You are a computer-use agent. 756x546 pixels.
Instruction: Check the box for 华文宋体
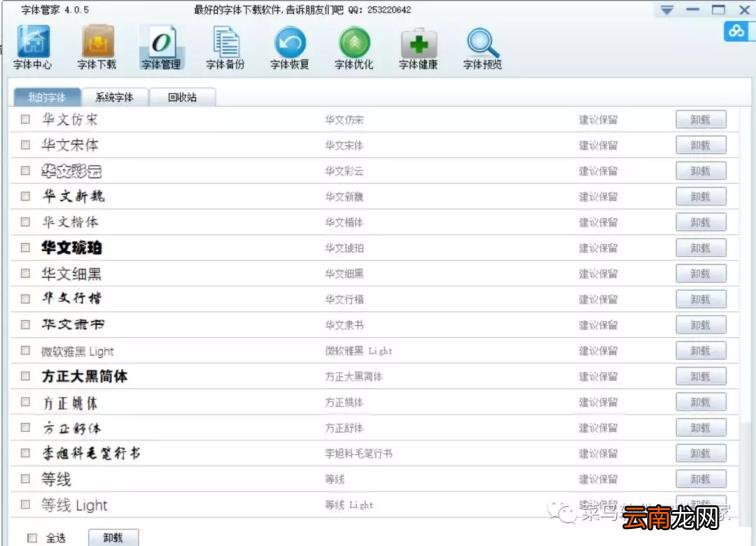click(26, 145)
